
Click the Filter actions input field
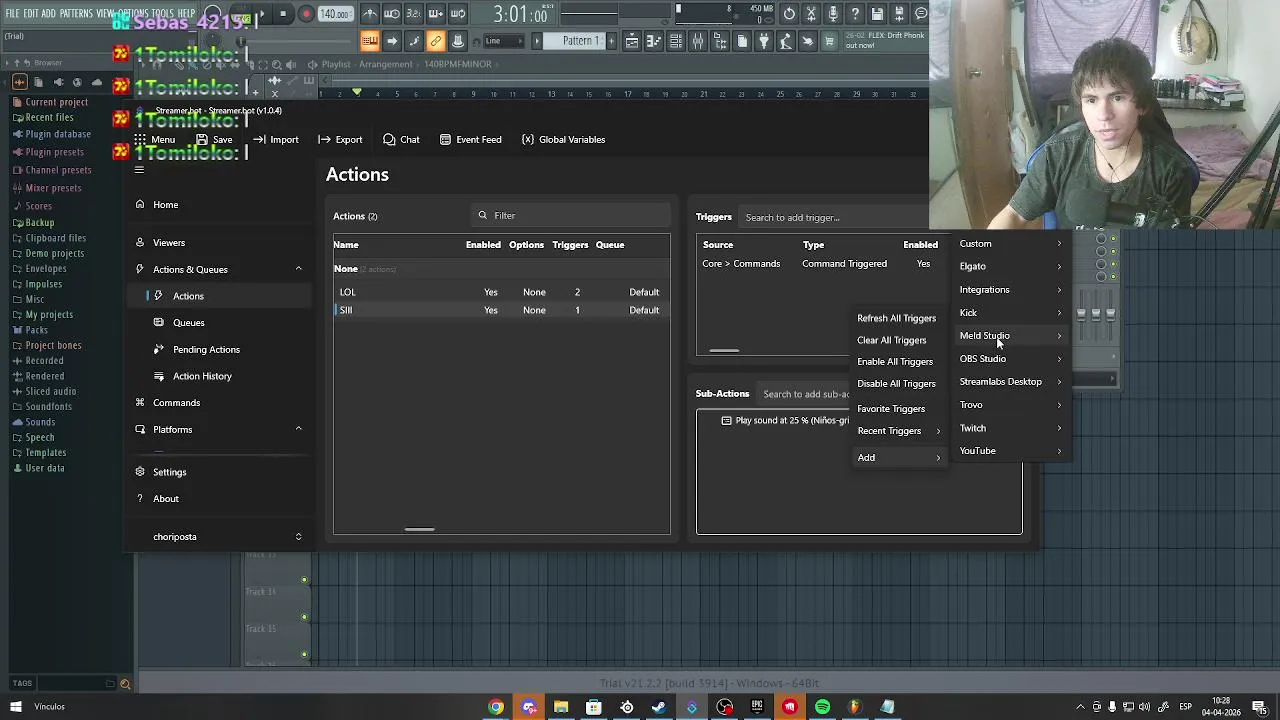point(571,216)
